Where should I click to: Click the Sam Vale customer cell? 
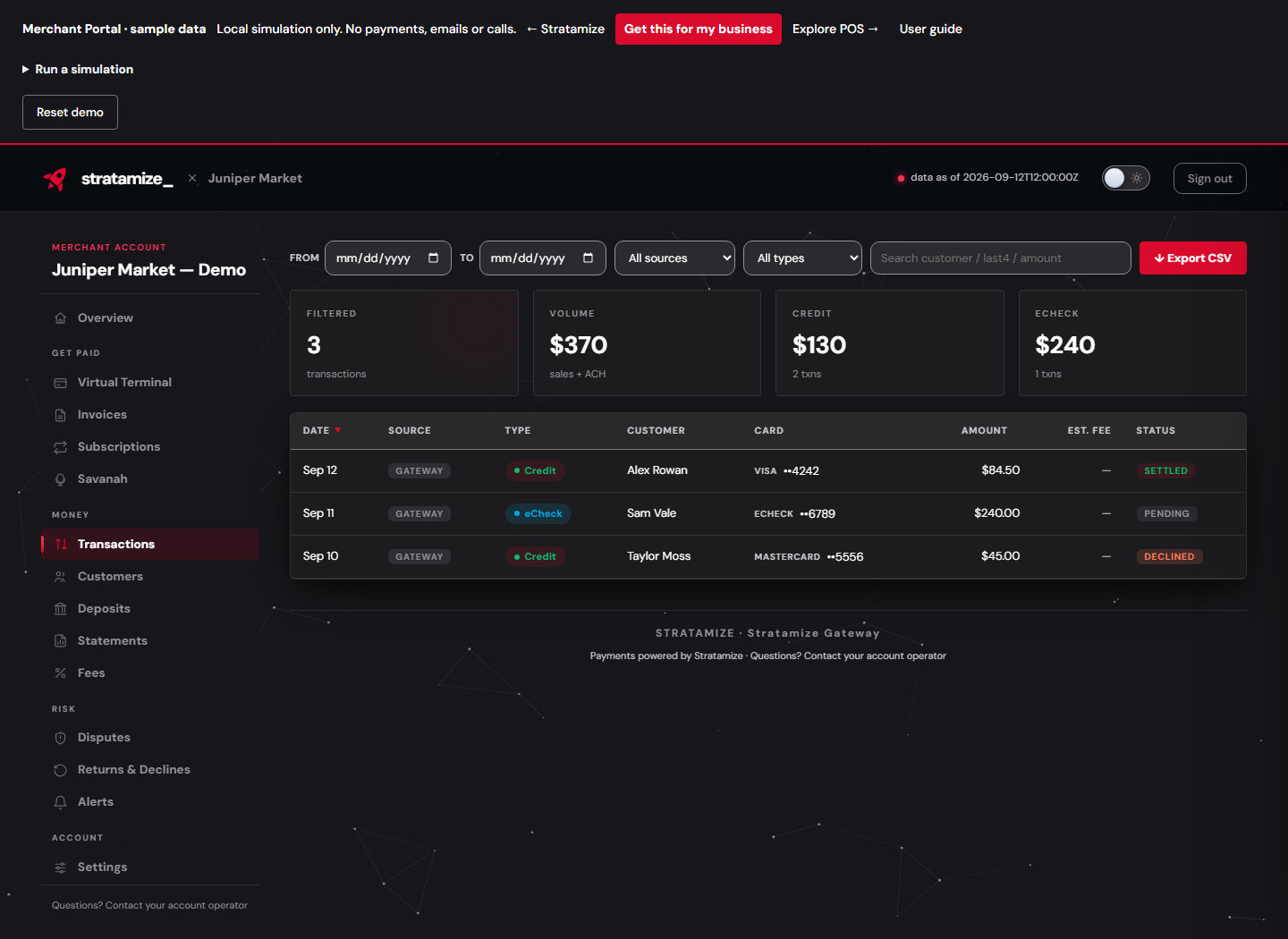[x=651, y=513]
